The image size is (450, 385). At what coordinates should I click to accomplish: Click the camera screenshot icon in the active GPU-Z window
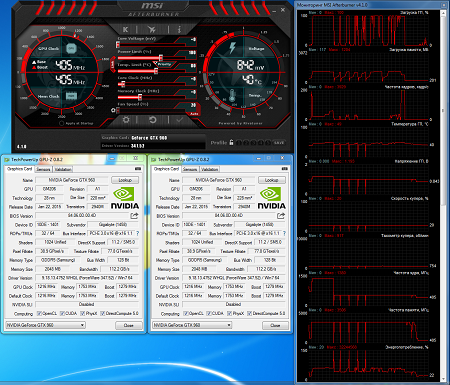pos(284,169)
